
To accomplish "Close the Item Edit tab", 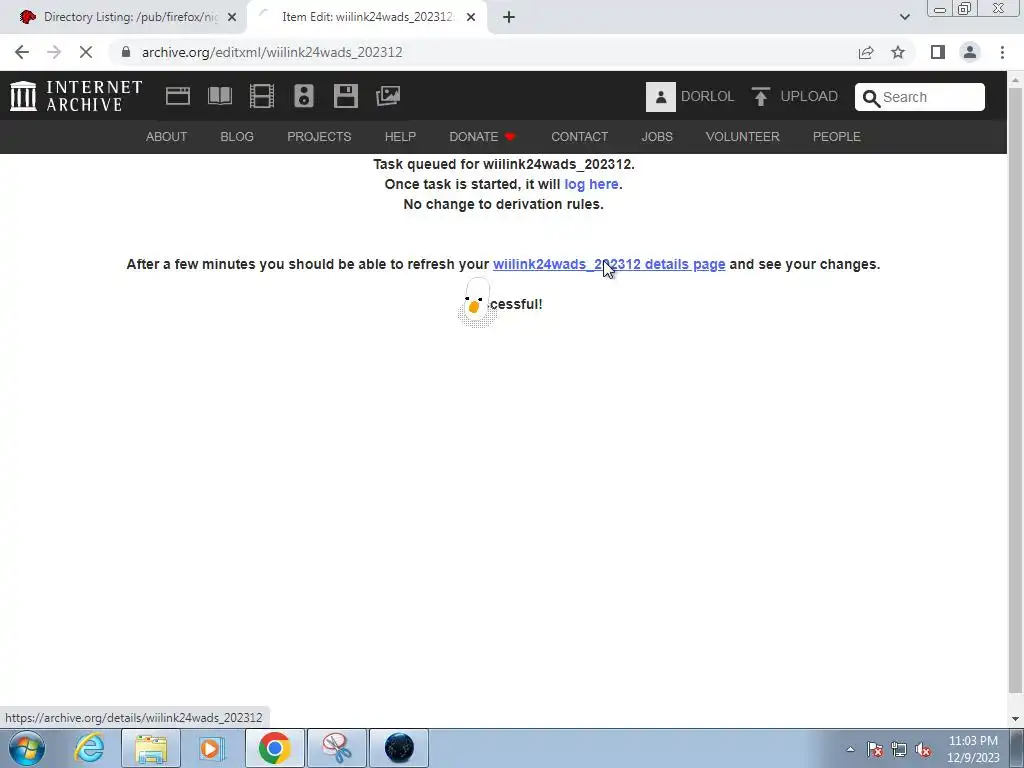I will pos(471,17).
